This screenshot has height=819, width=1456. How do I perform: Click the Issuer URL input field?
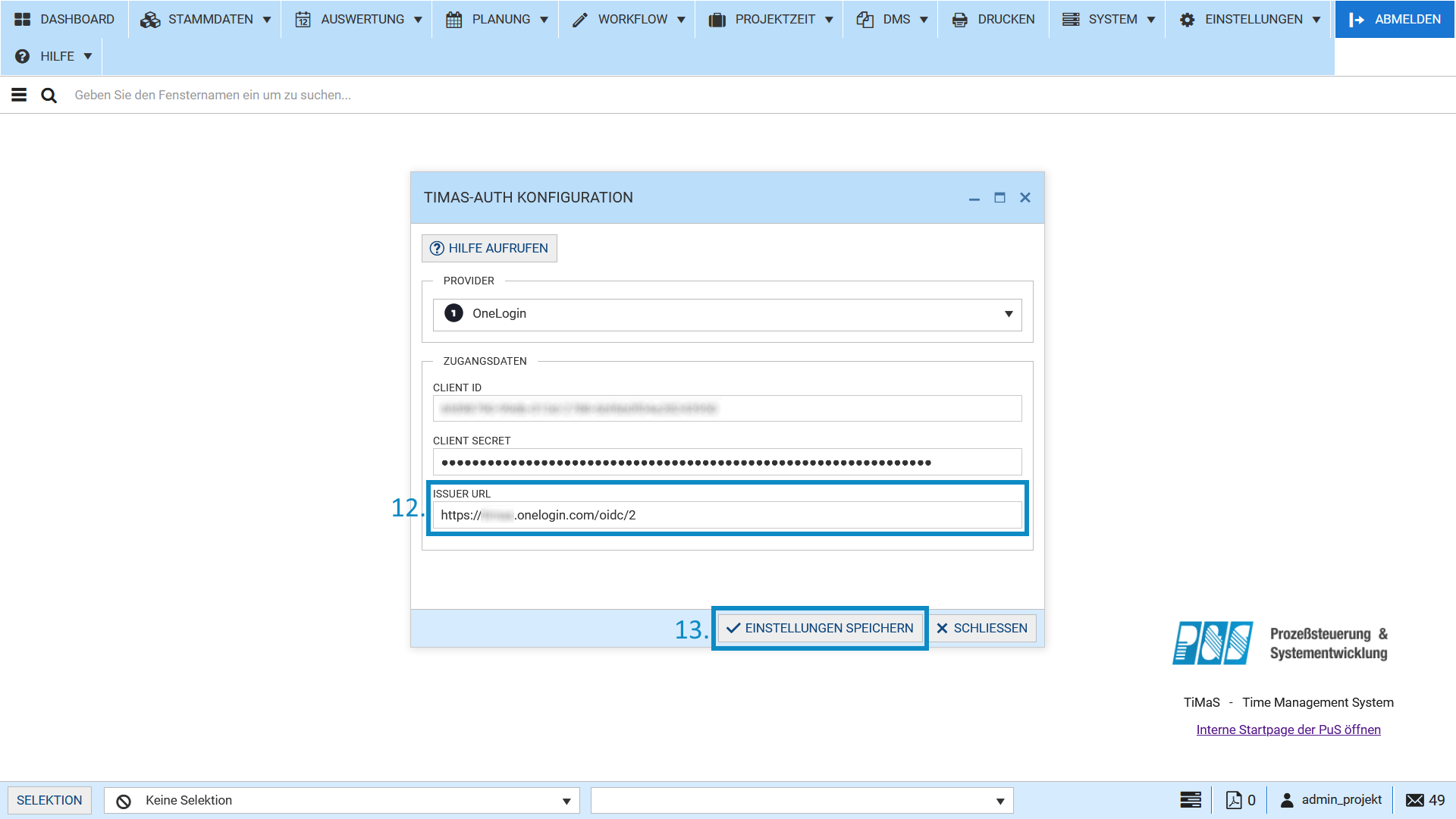[727, 515]
